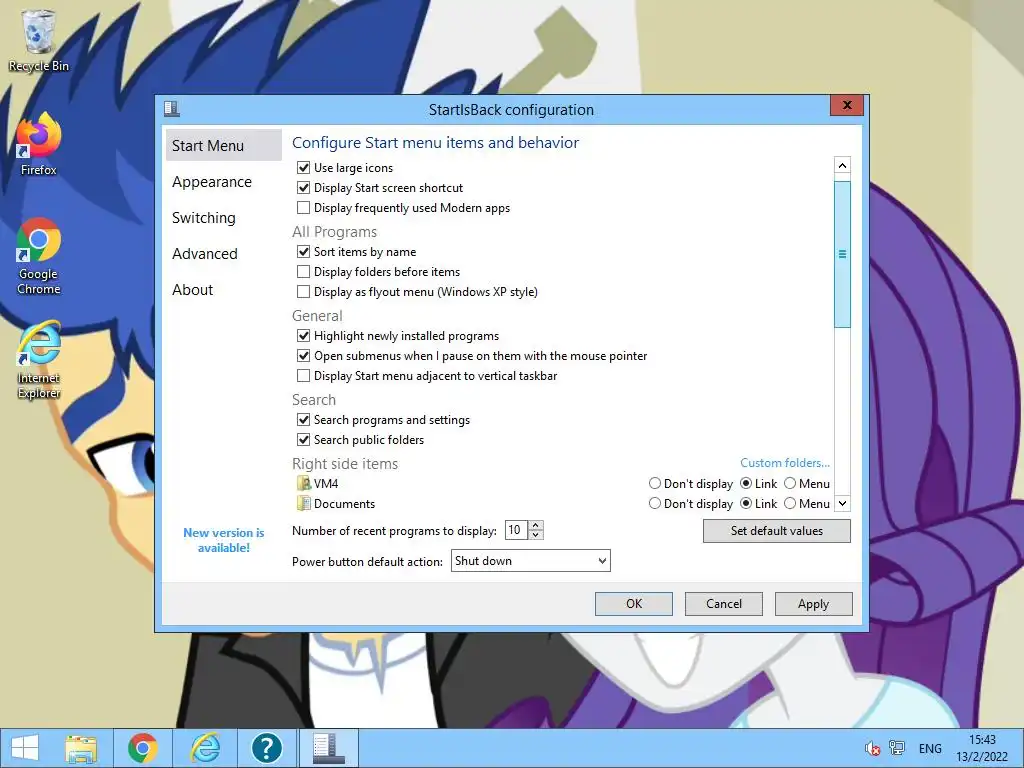
Task: Click the VM4 folder icon
Action: point(304,483)
